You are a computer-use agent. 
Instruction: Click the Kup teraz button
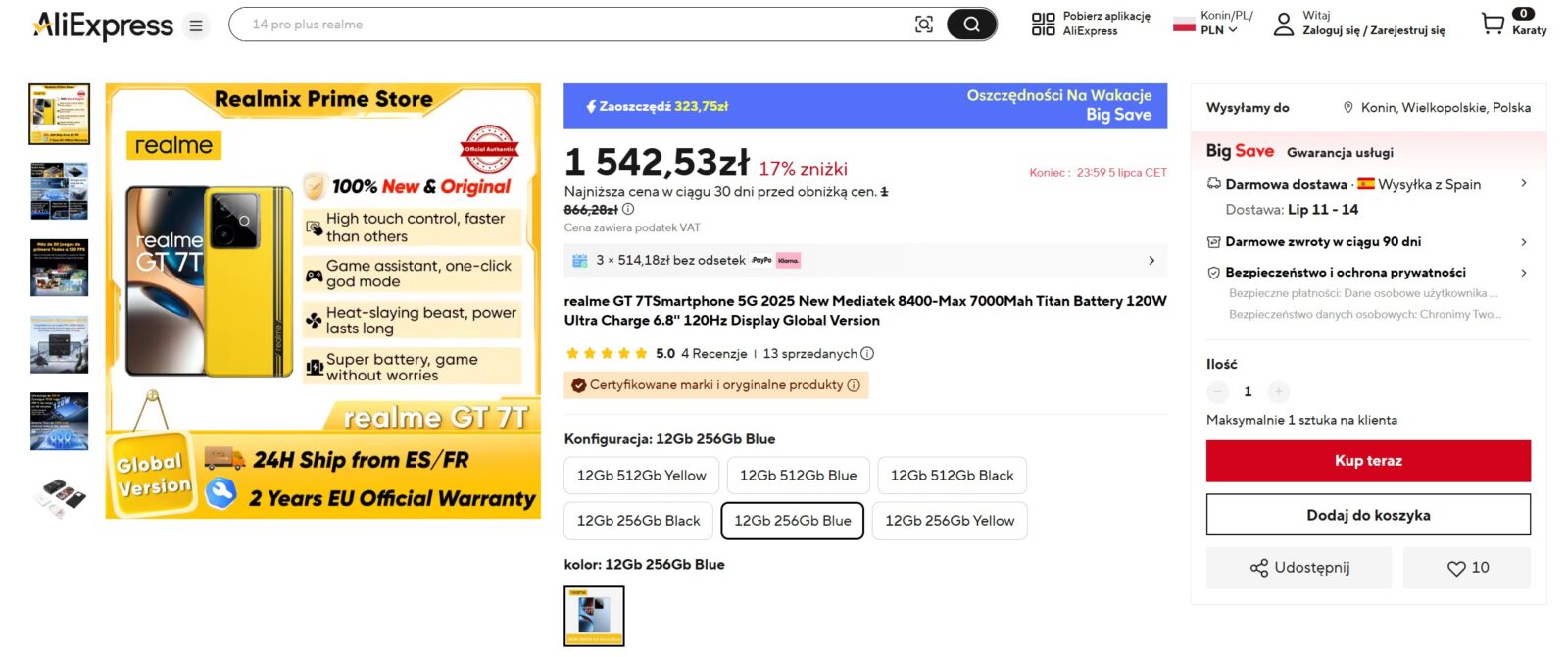coord(1367,461)
